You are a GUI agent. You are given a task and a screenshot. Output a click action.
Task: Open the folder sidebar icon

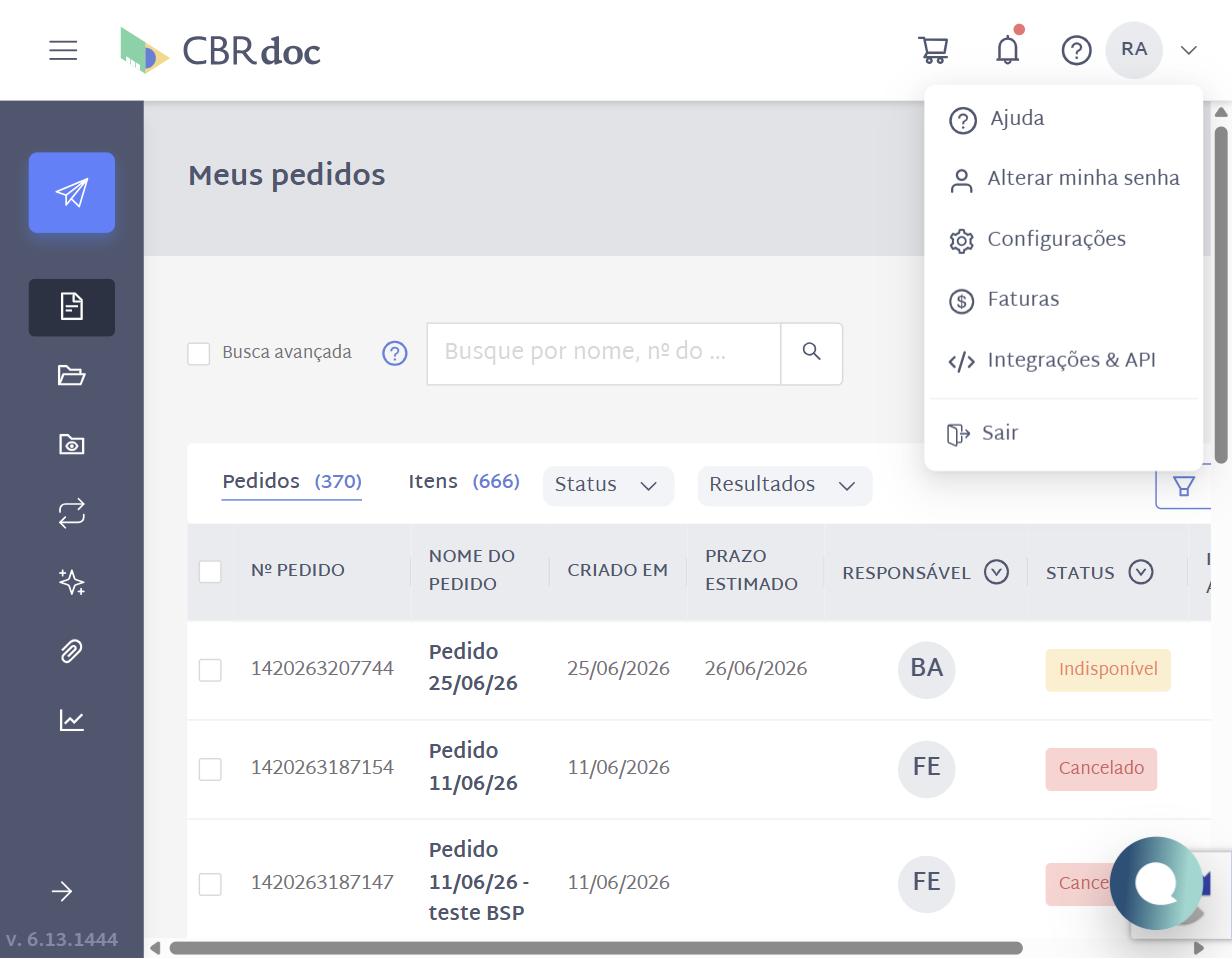[72, 376]
